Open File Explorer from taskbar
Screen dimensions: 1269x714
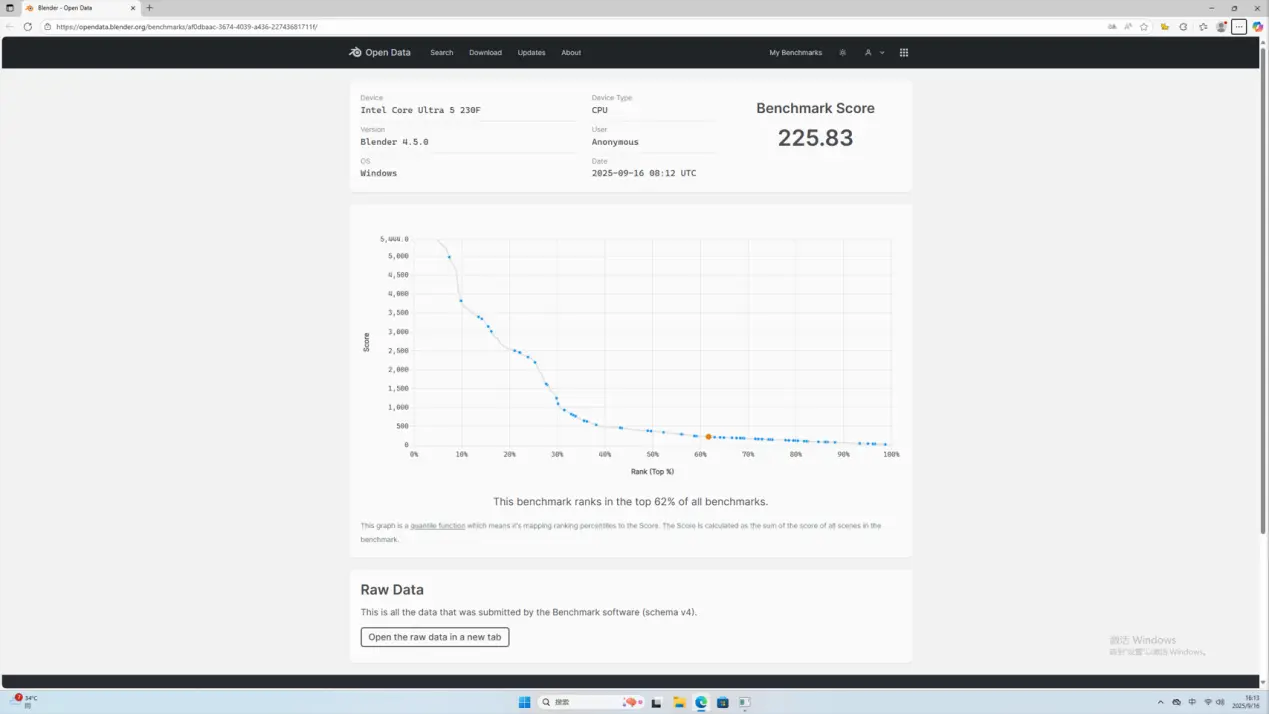(x=679, y=702)
